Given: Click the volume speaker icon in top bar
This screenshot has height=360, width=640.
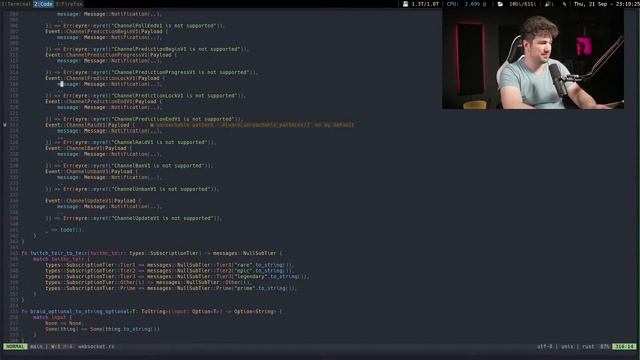Looking at the screenshot, I should [547, 4].
